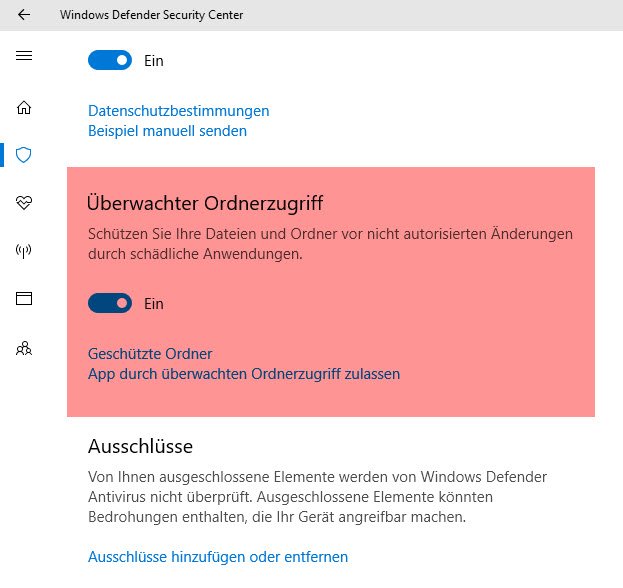This screenshot has width=623, height=588.
Task: Click the Windows Defender Security Center title
Action: (151, 15)
